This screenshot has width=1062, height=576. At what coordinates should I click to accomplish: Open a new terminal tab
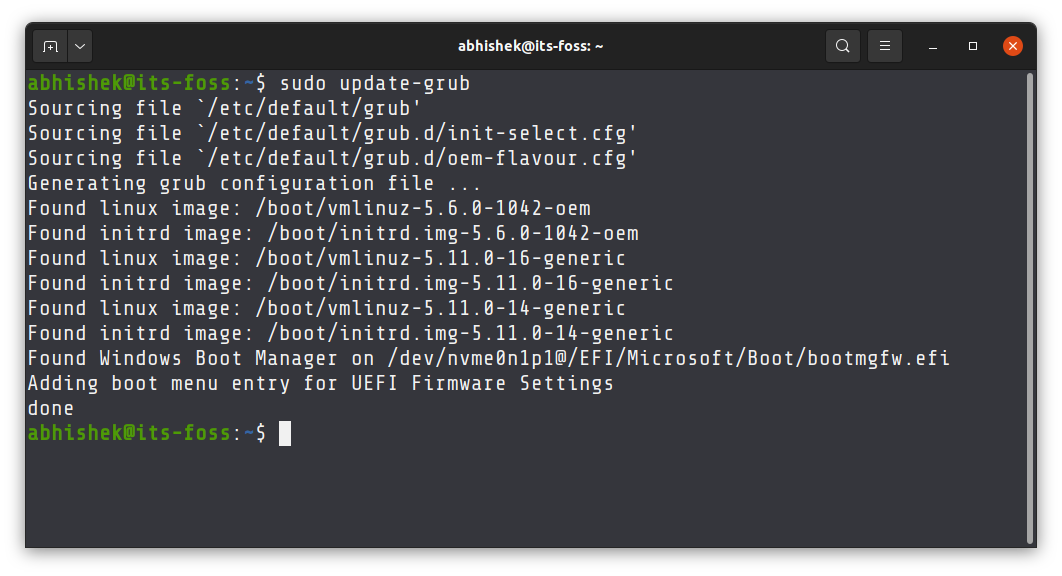(50, 45)
